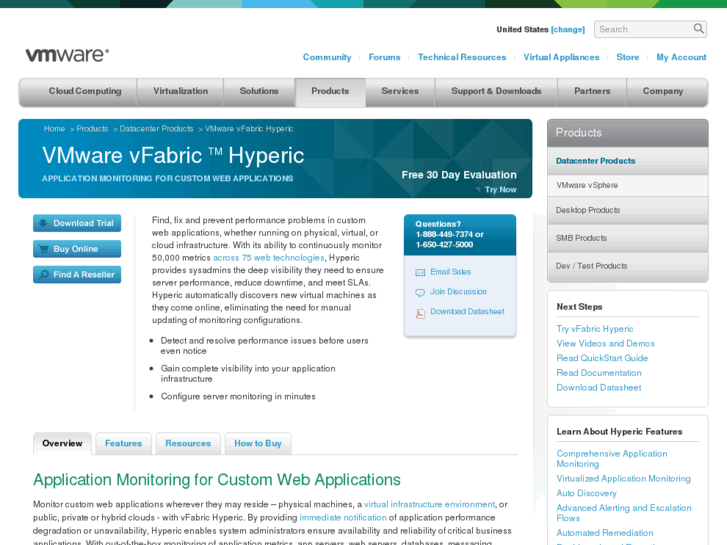The width and height of the screenshot is (727, 545).
Task: Click the Datacenter Products breadcrumb
Action: point(156,128)
